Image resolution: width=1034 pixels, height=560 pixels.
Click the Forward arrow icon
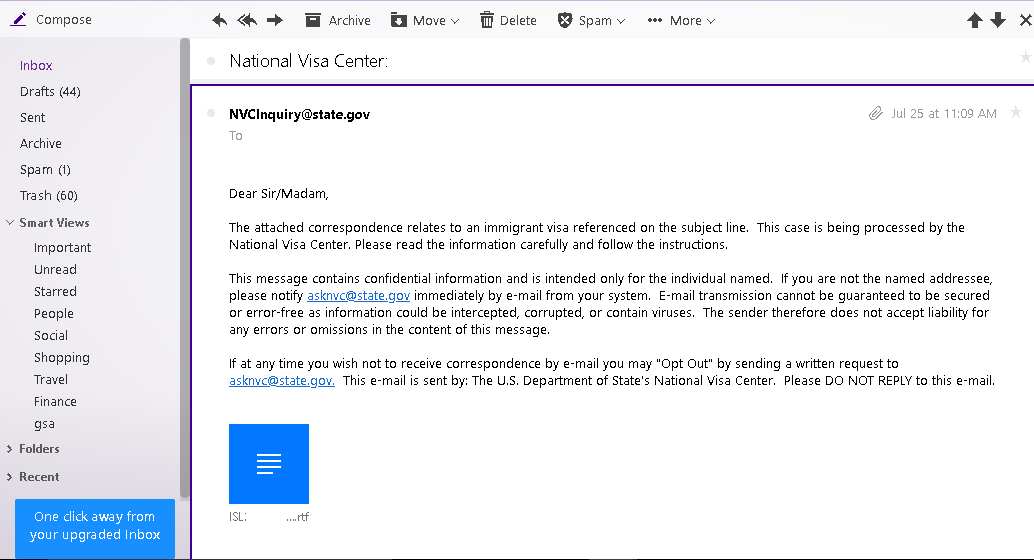[x=275, y=20]
